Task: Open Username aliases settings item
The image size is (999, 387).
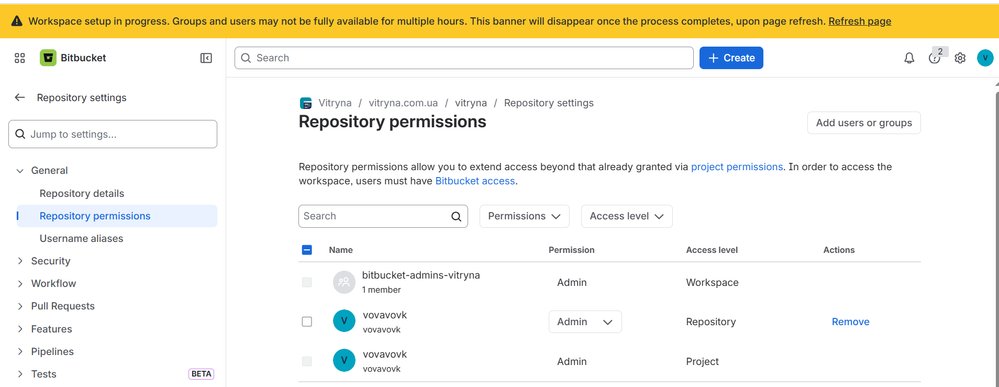Action: [82, 238]
